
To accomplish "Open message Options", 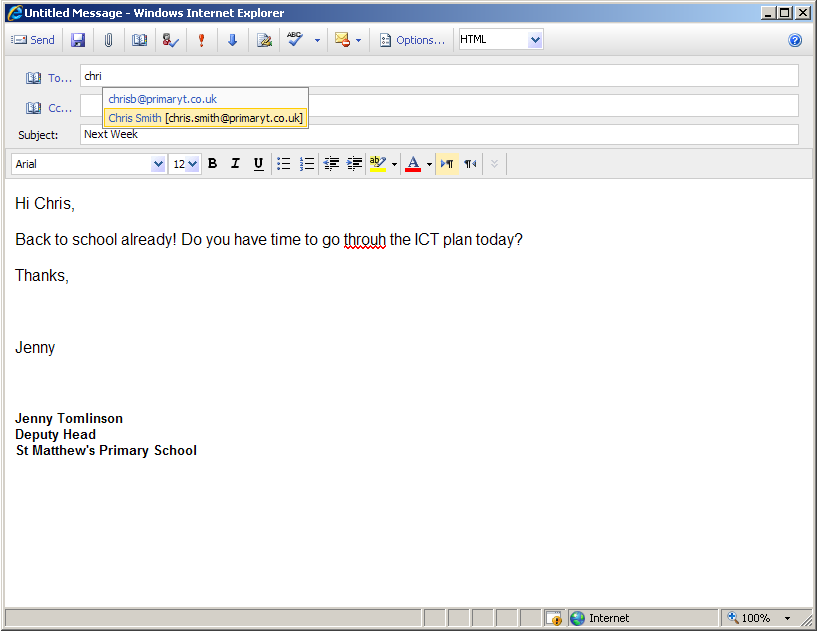I will [413, 40].
